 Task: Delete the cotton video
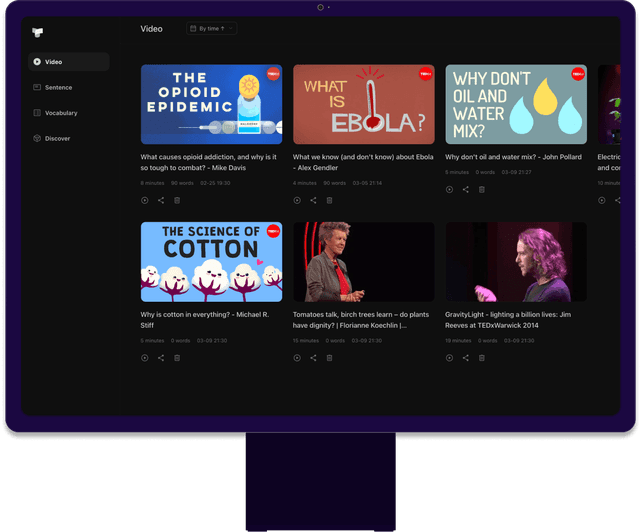[177, 357]
